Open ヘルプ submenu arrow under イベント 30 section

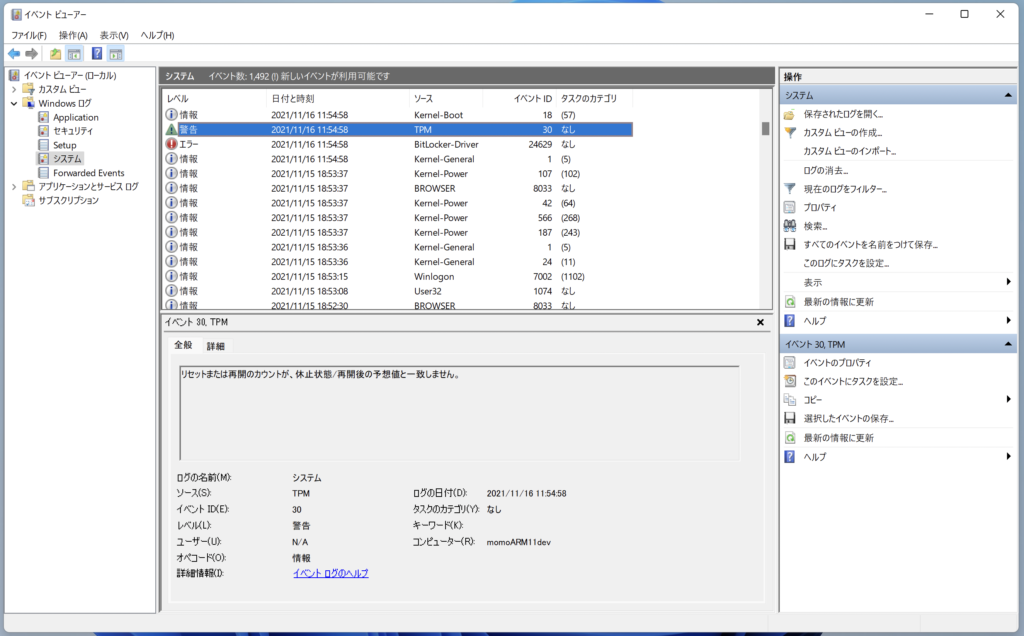point(1008,456)
